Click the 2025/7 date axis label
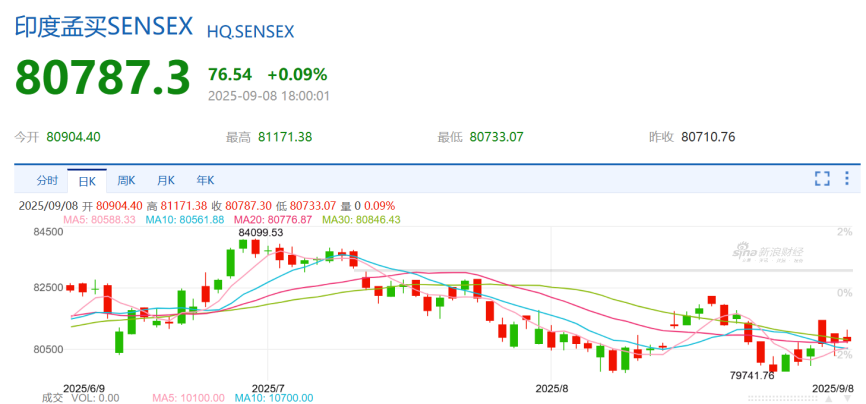This screenshot has width=866, height=404. (267, 387)
